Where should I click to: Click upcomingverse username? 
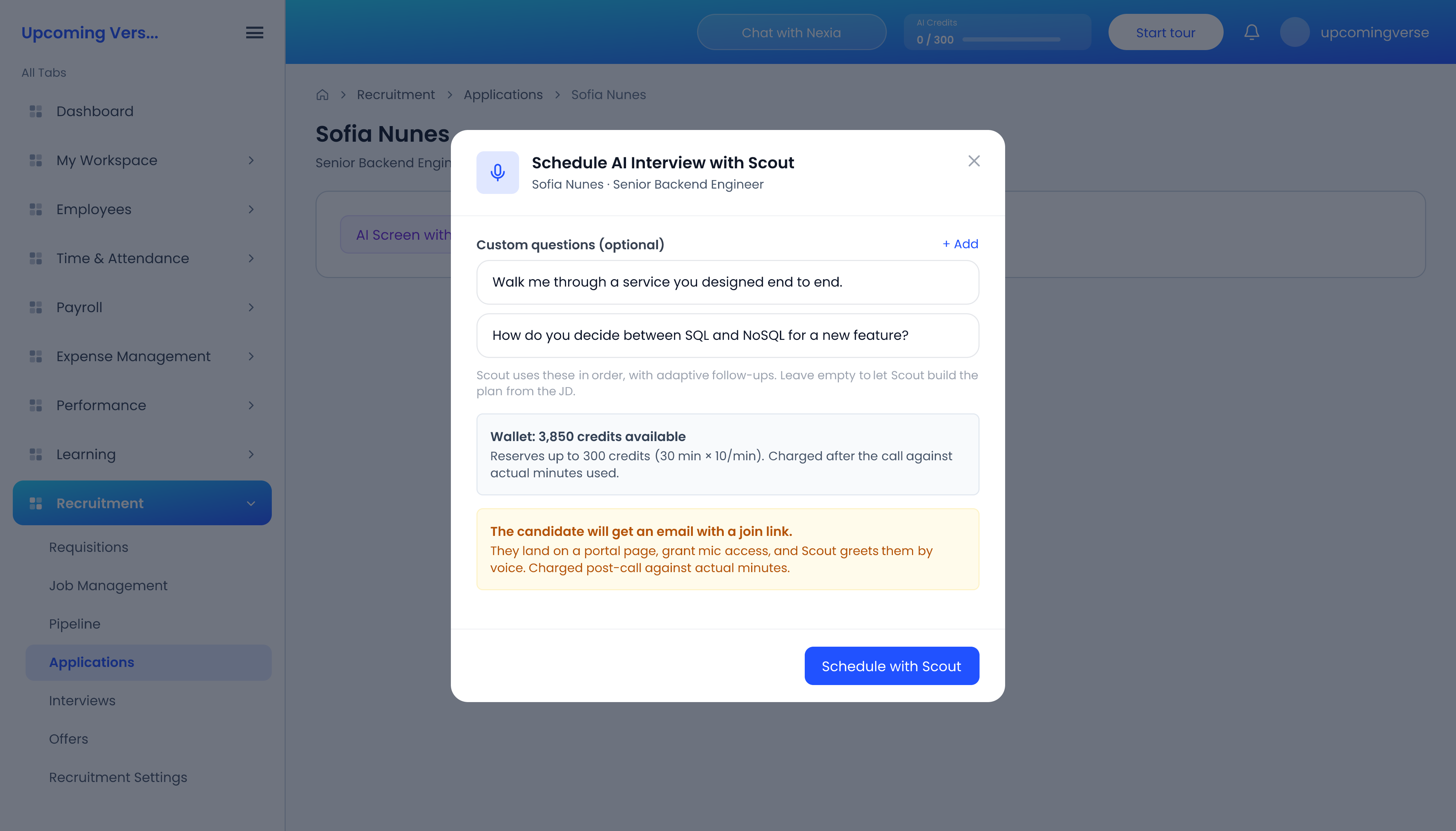pos(1374,33)
